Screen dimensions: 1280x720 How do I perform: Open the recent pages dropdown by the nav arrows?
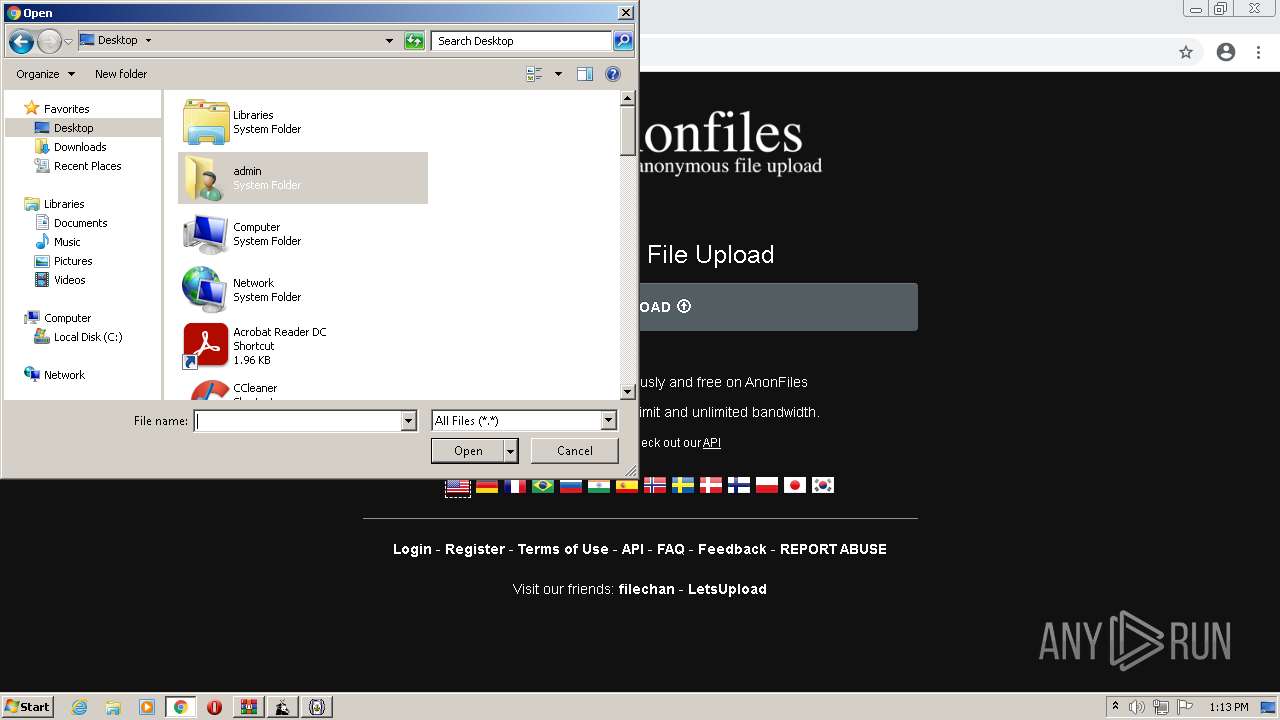pyautogui.click(x=68, y=42)
